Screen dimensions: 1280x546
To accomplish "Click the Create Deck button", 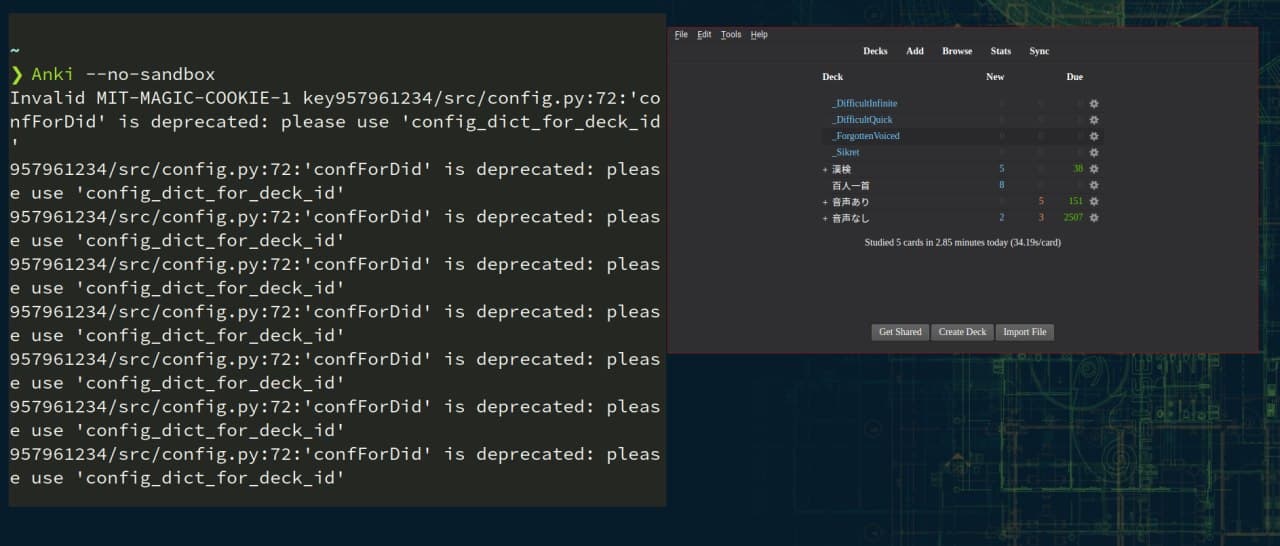I will pyautogui.click(x=962, y=332).
